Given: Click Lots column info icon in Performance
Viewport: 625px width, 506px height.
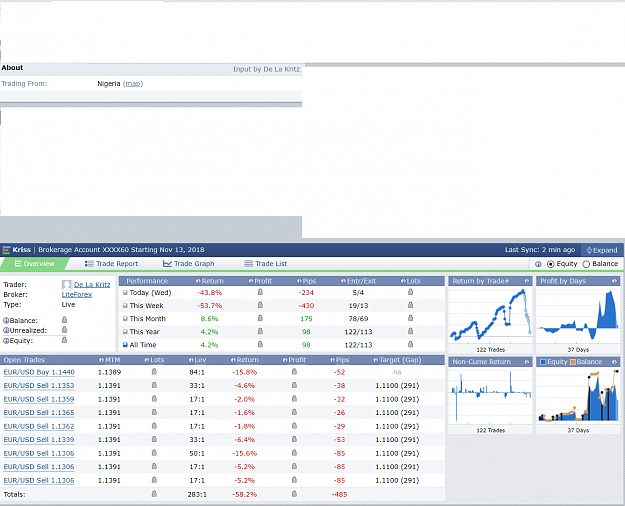Looking at the screenshot, I should tap(403, 281).
